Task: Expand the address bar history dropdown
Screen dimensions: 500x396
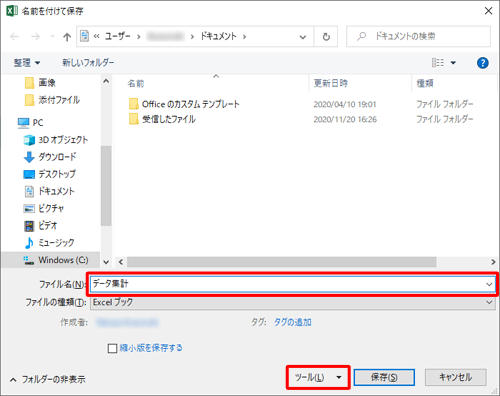Action: pyautogui.click(x=303, y=37)
